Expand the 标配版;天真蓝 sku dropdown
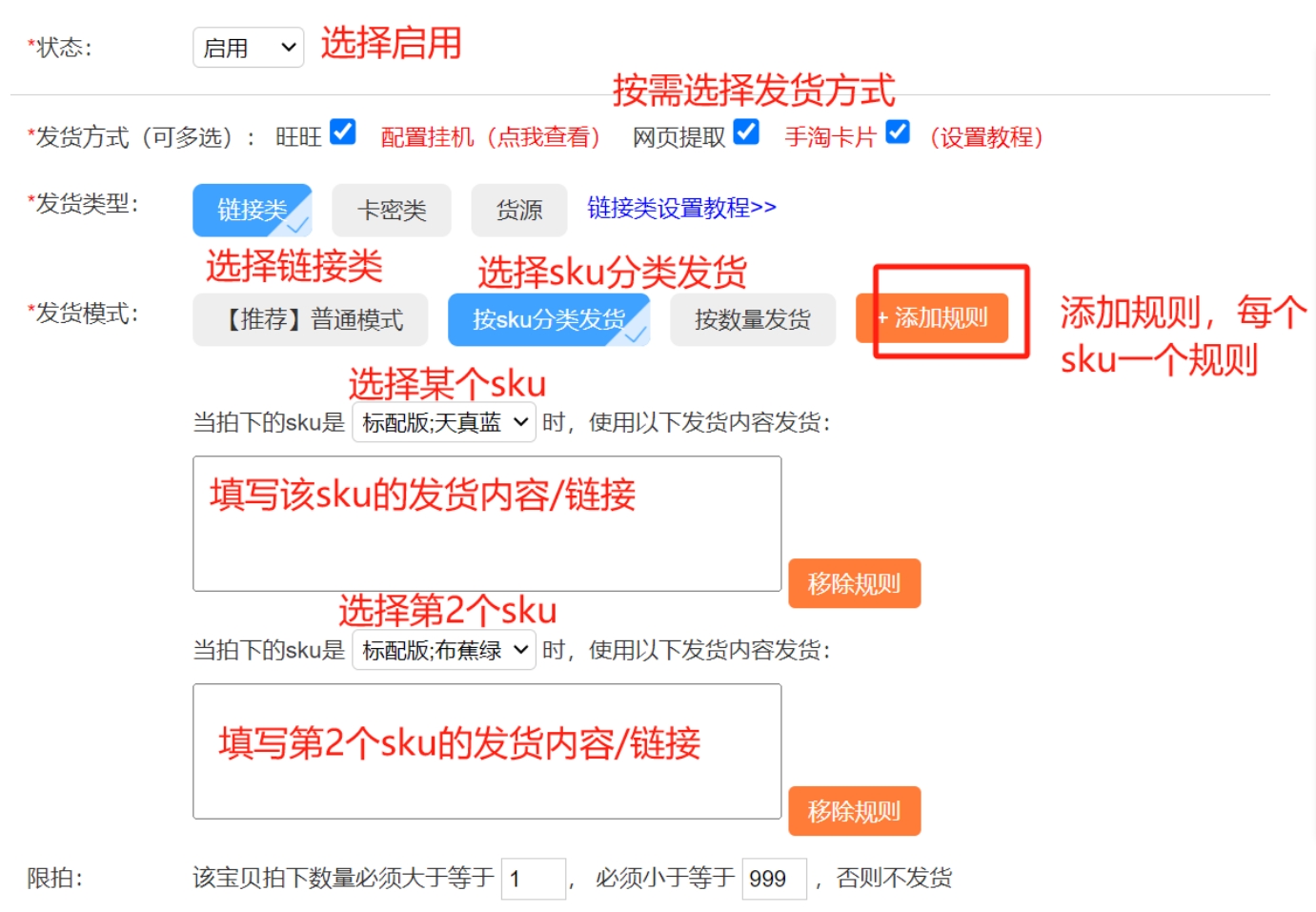 click(444, 422)
